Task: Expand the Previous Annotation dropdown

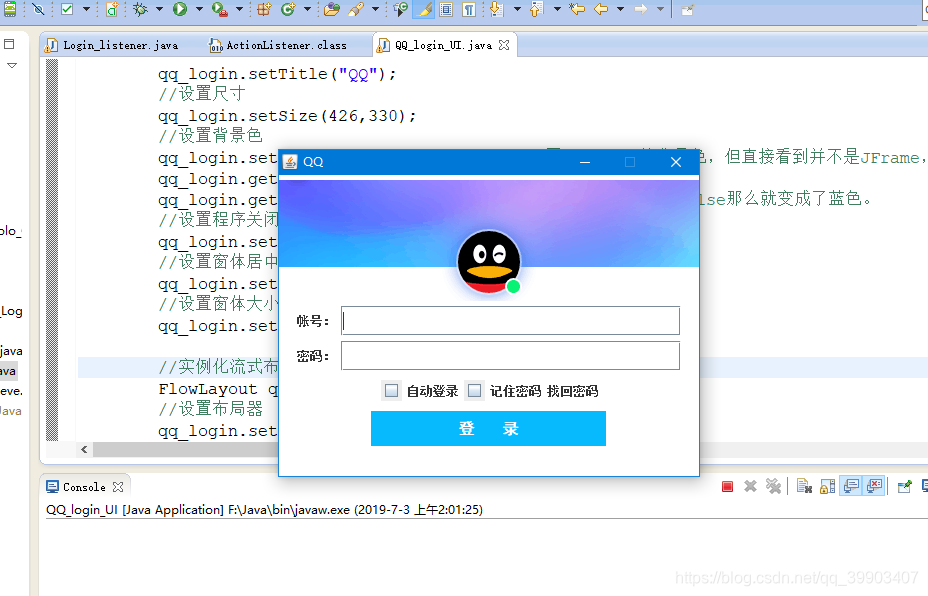Action: pos(557,9)
